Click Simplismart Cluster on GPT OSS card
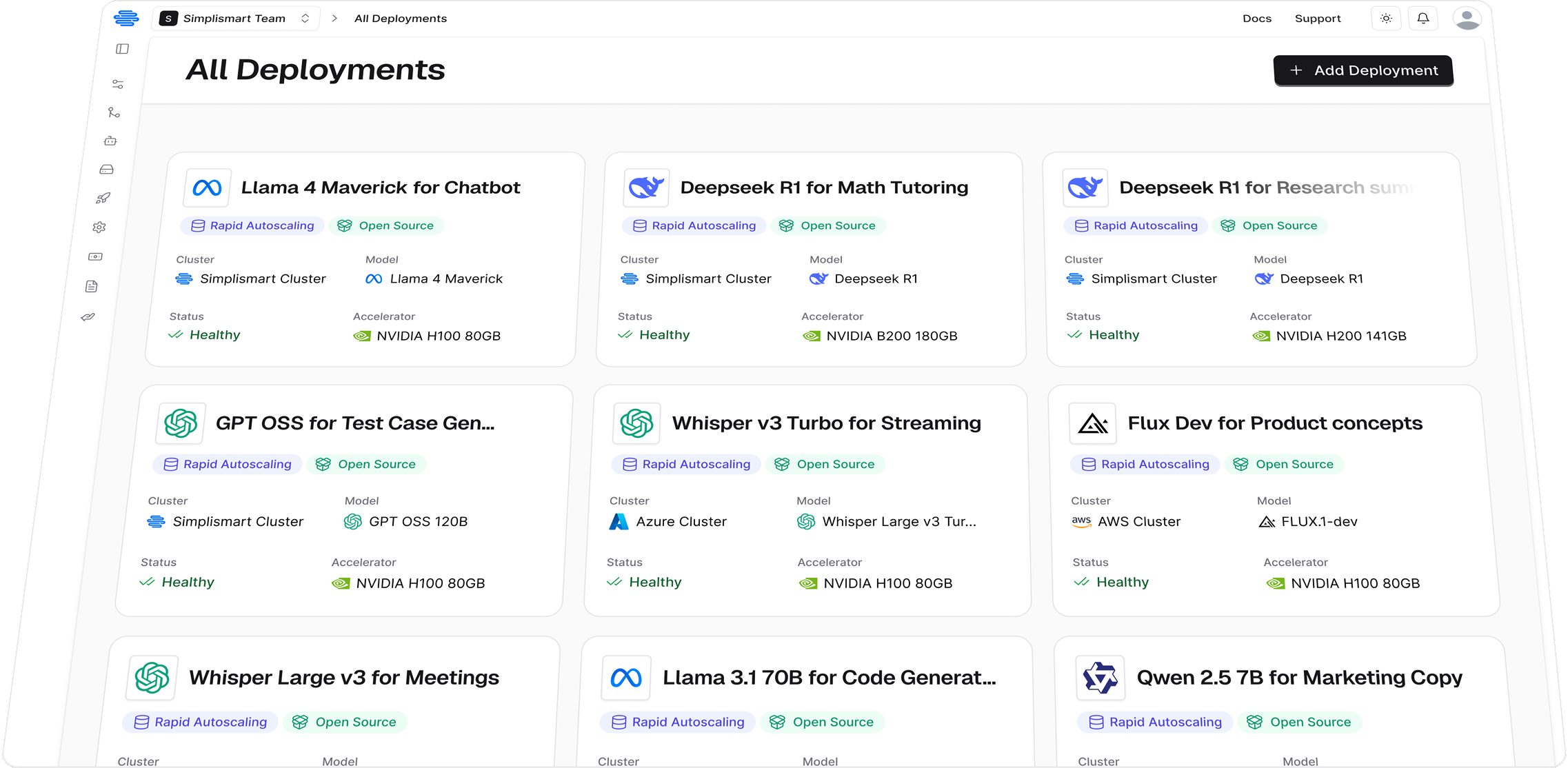Screen dimensions: 1568x768 (225, 522)
